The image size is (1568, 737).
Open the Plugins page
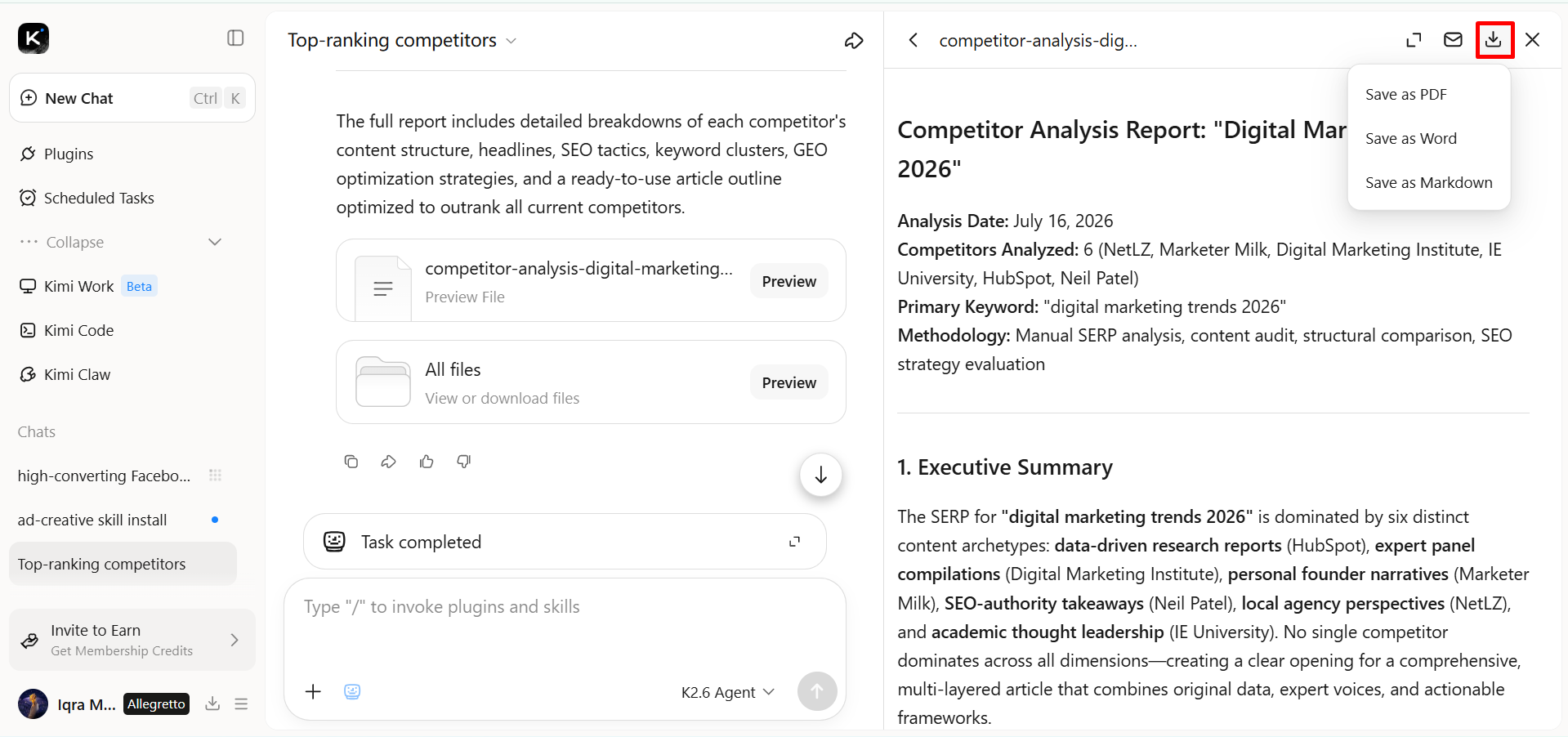point(69,154)
